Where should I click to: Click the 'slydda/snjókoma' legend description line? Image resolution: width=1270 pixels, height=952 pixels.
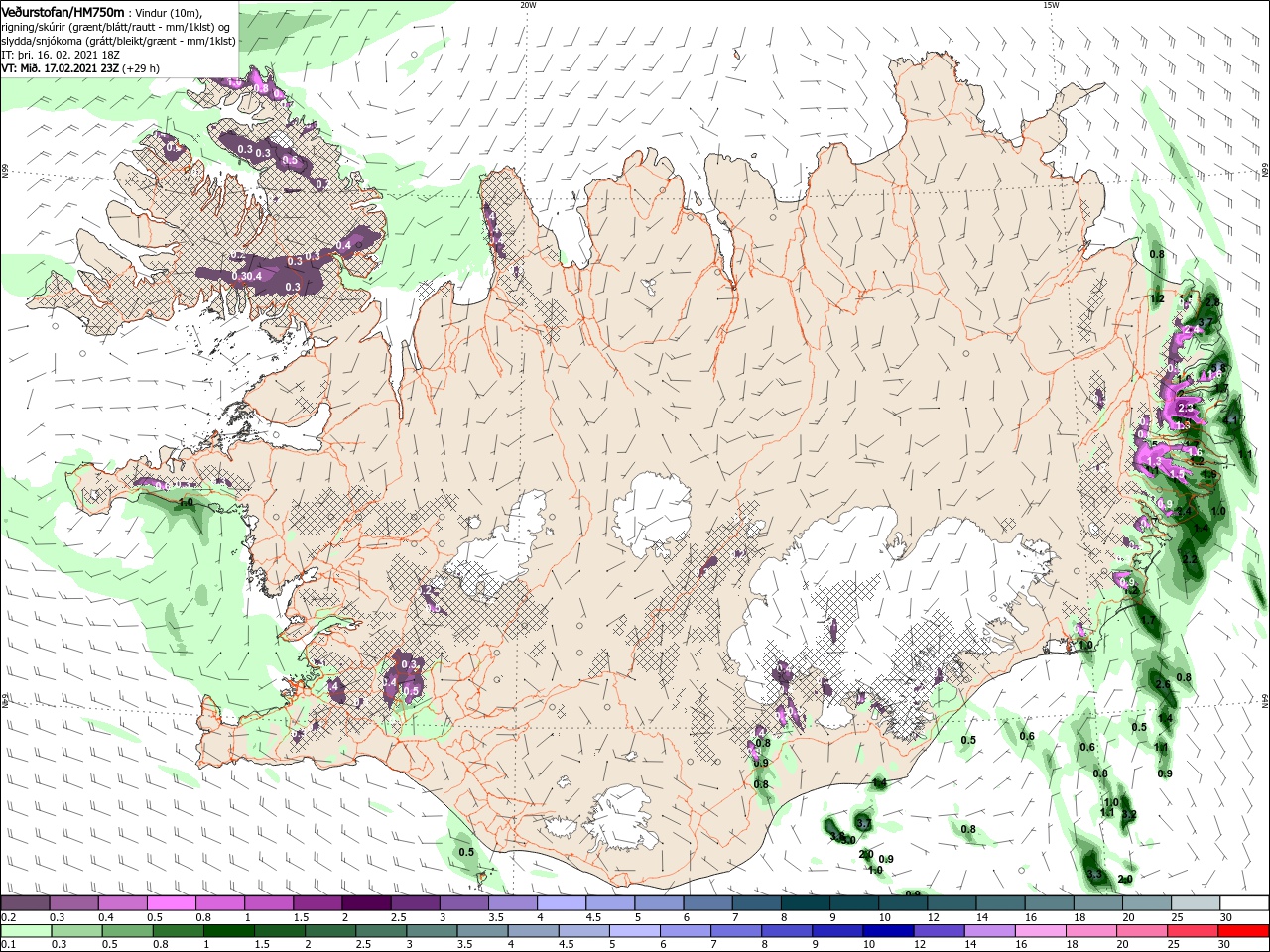[118, 41]
